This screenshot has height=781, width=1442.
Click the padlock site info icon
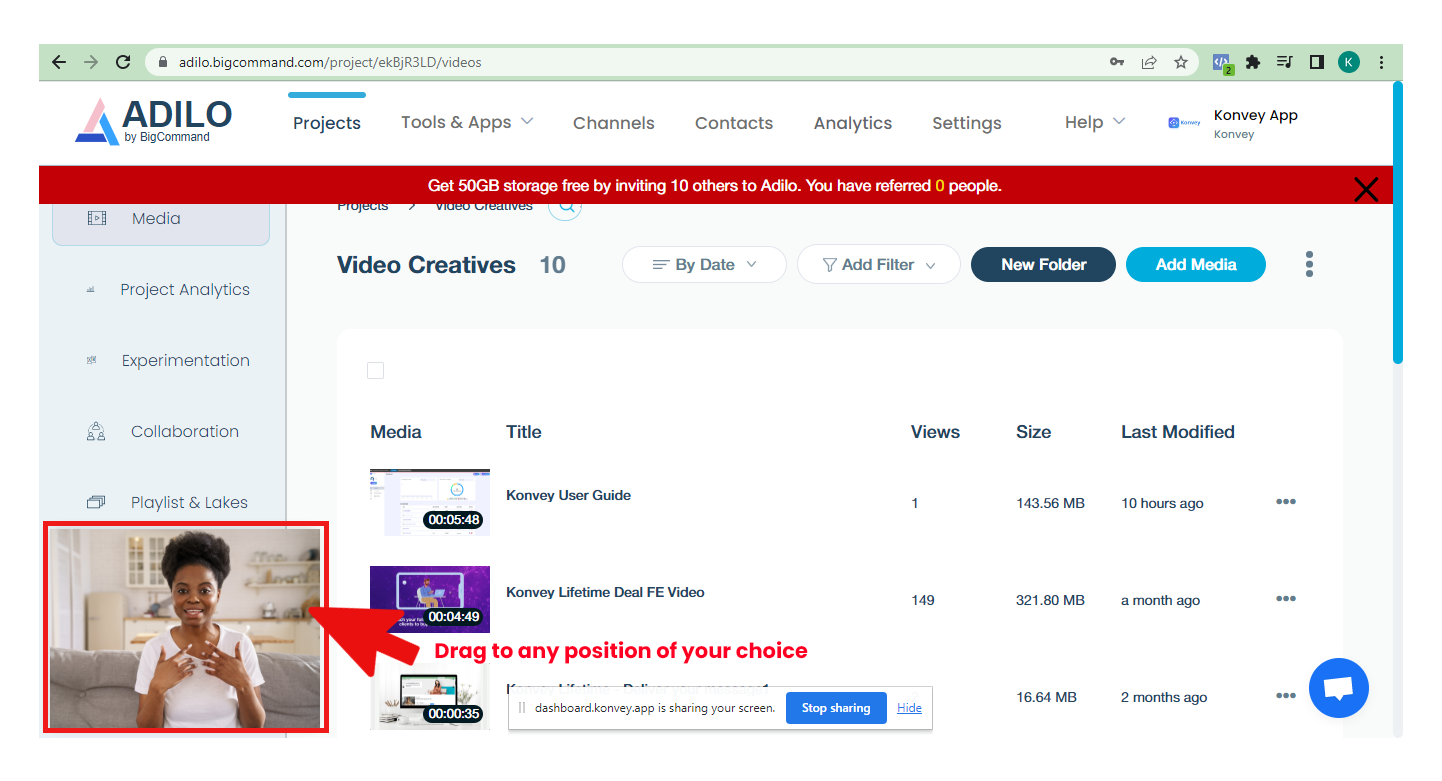tap(163, 62)
